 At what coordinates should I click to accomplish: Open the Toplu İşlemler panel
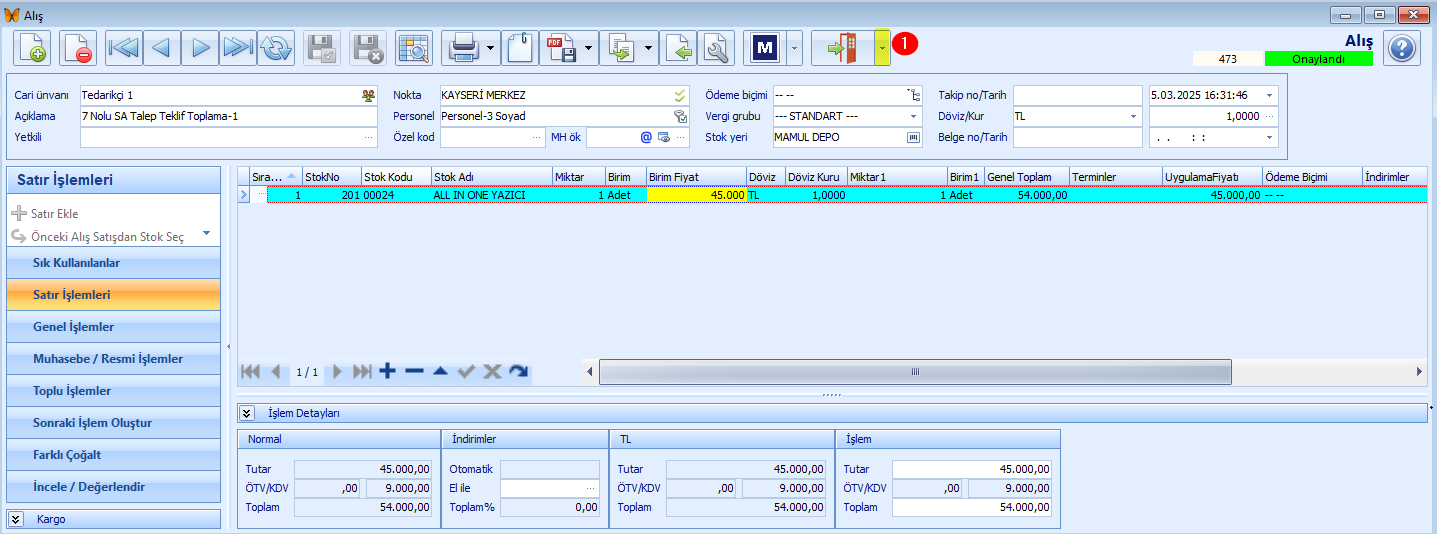pyautogui.click(x=113, y=391)
